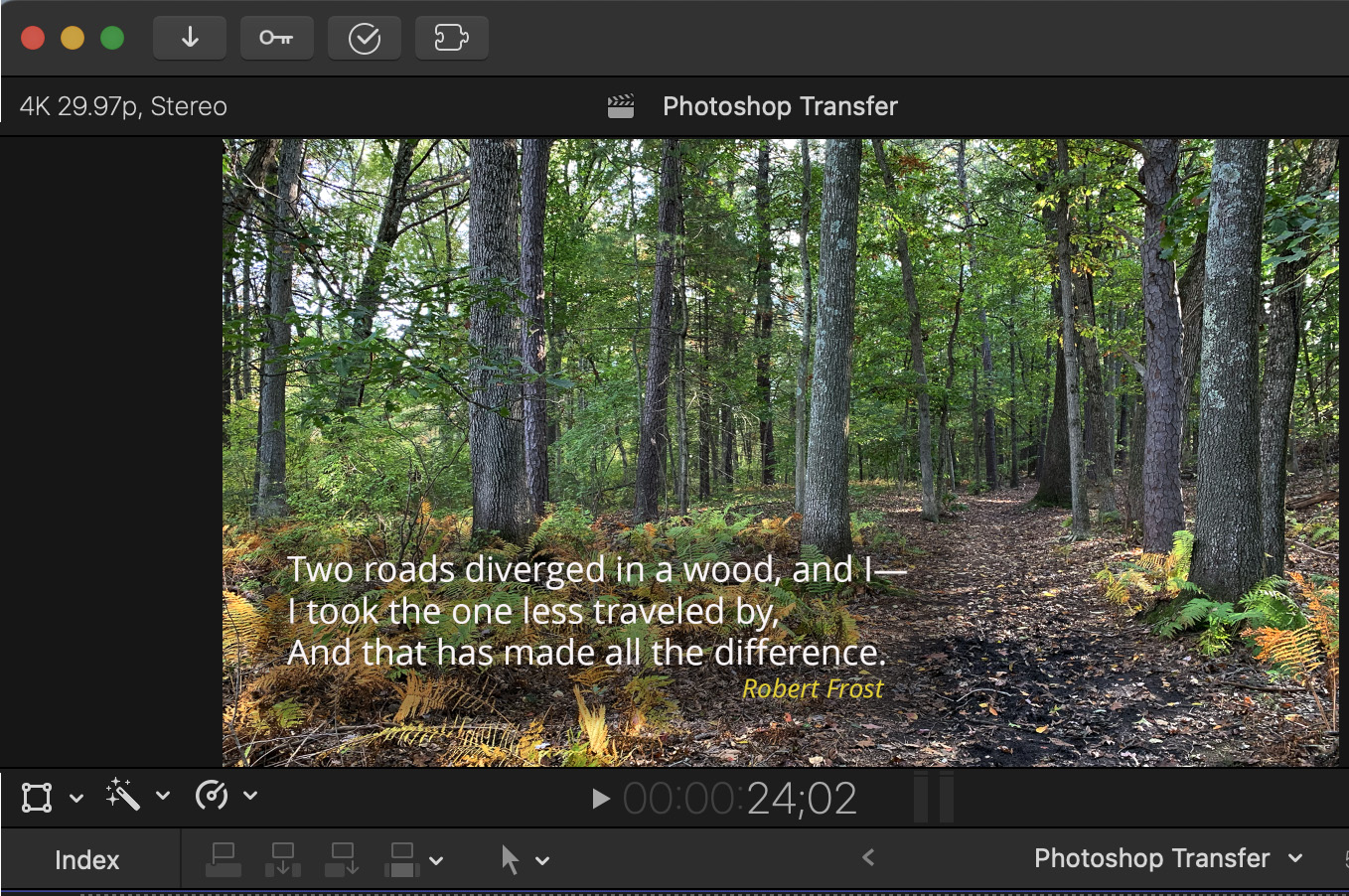Image resolution: width=1349 pixels, height=896 pixels.
Task: Enable the Transform tool in viewer
Action: coord(37,797)
